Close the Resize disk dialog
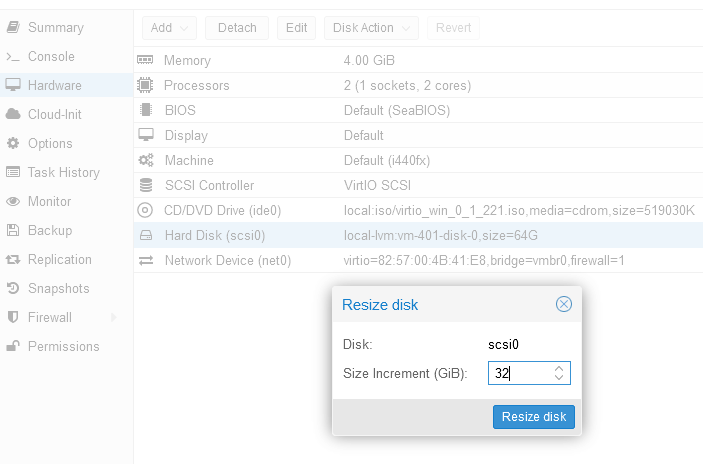Viewport: 703px width, 464px height. [564, 304]
